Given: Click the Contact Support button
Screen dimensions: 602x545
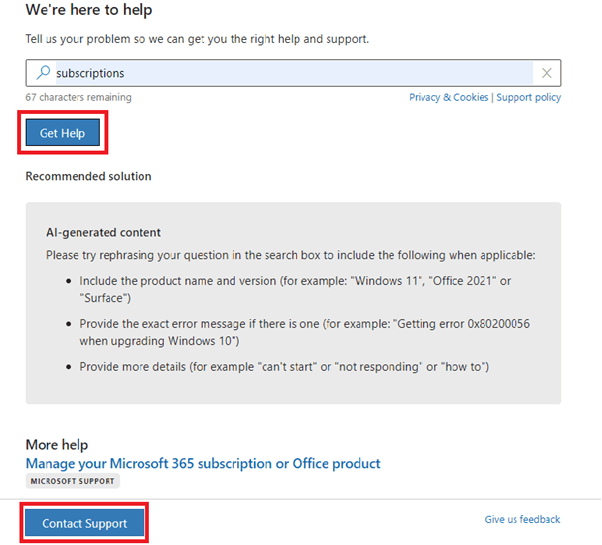Looking at the screenshot, I should pos(84,523).
